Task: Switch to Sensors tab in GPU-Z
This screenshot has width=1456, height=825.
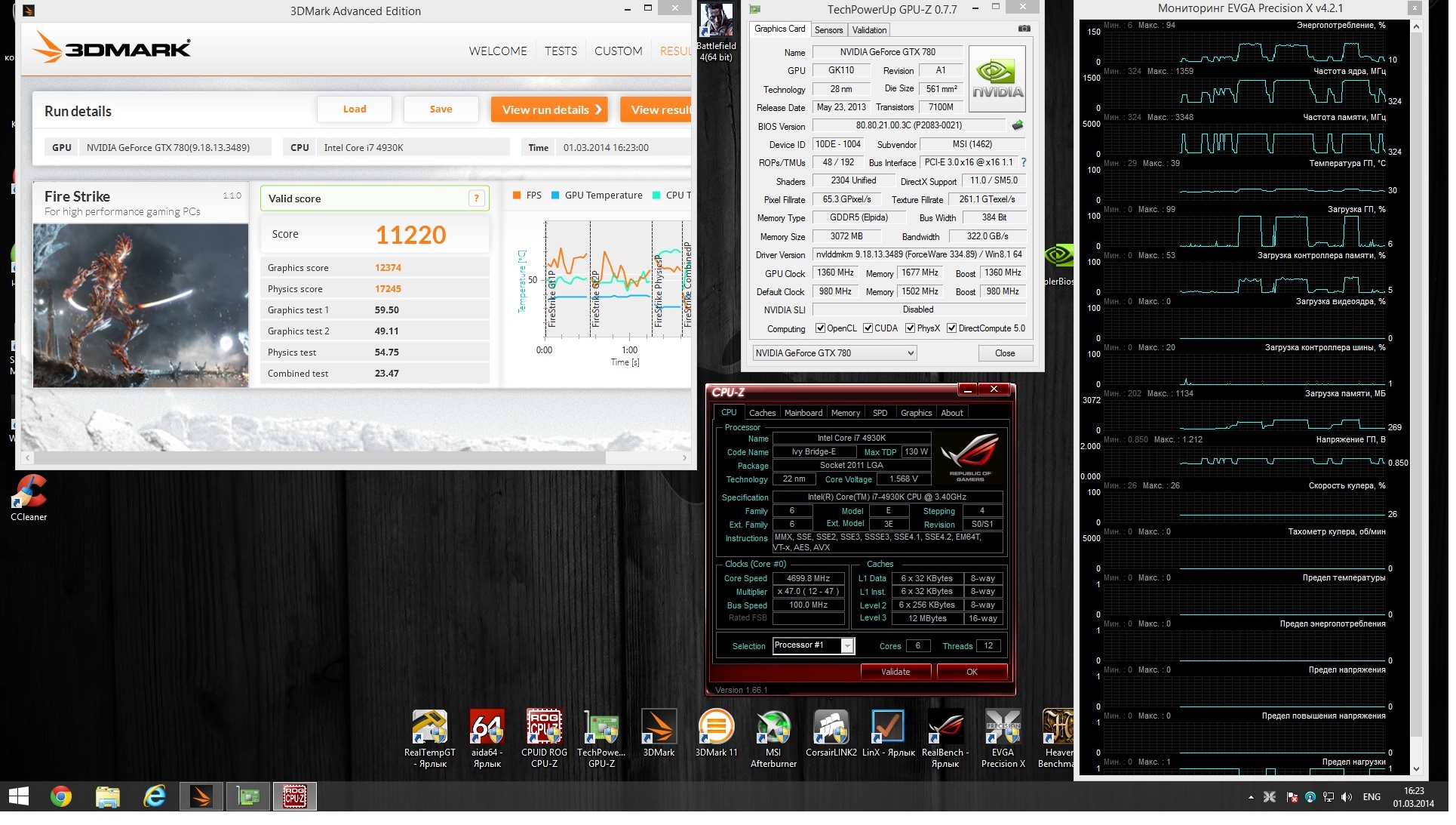Action: pos(828,30)
